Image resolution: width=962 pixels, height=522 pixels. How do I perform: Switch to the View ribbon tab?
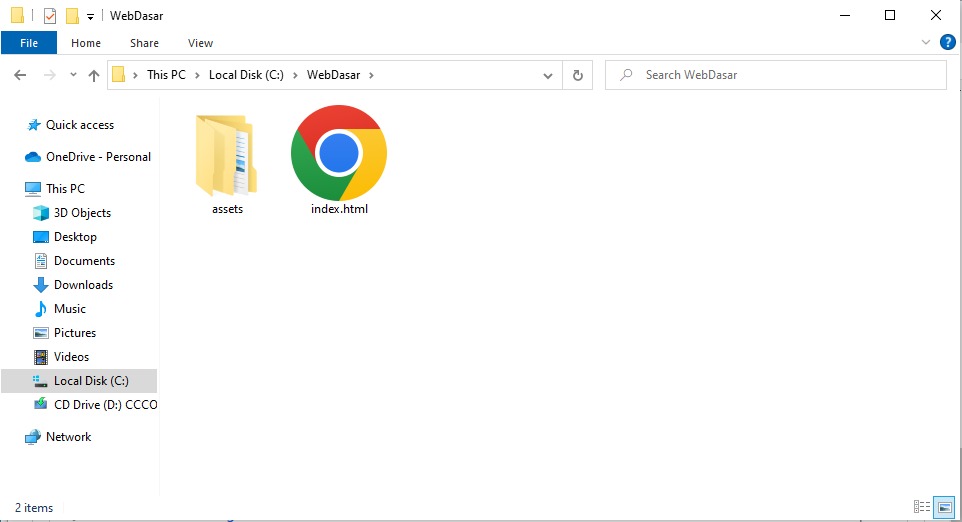pos(200,43)
